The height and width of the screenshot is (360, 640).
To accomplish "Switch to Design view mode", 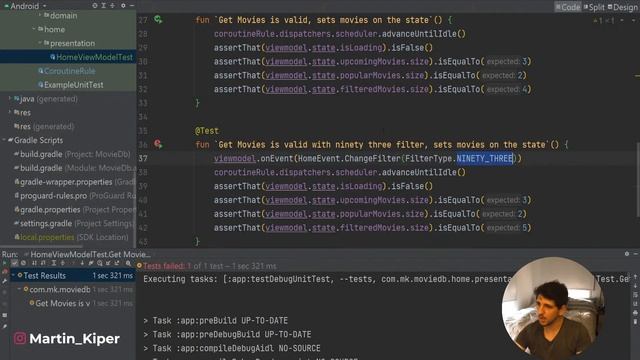I will (622, 7).
